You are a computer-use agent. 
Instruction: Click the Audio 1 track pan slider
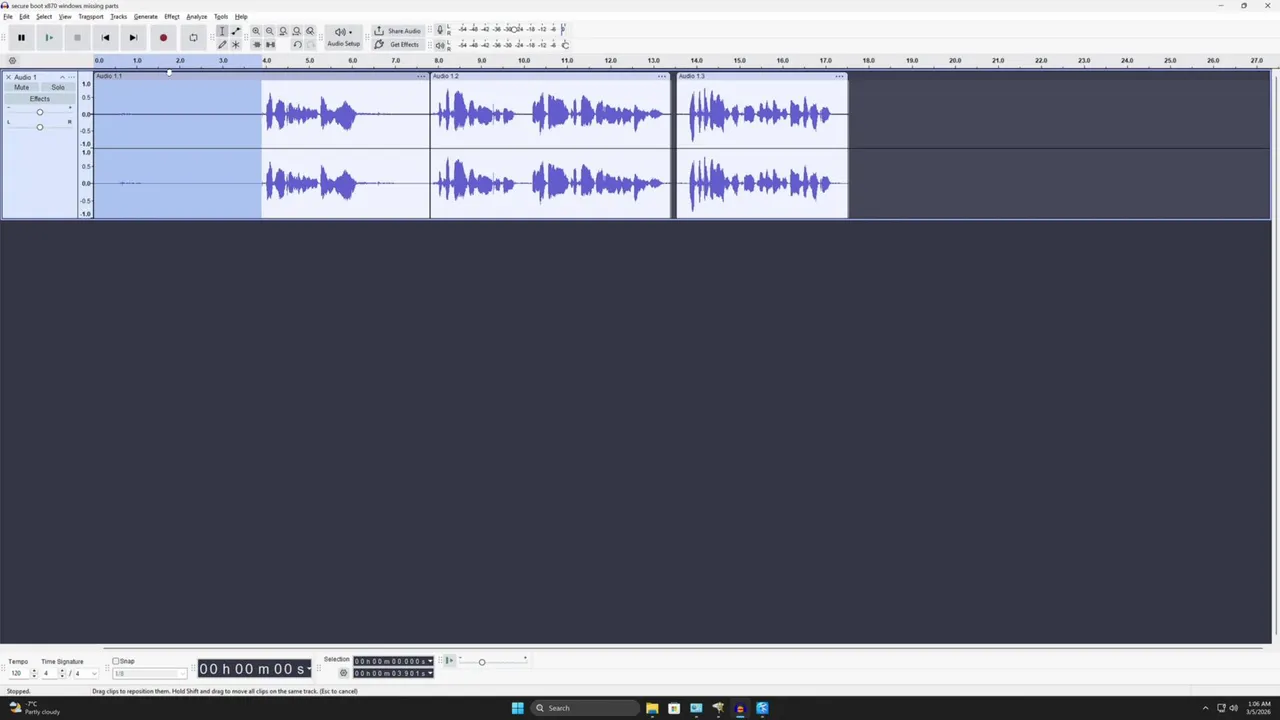pyautogui.click(x=40, y=127)
